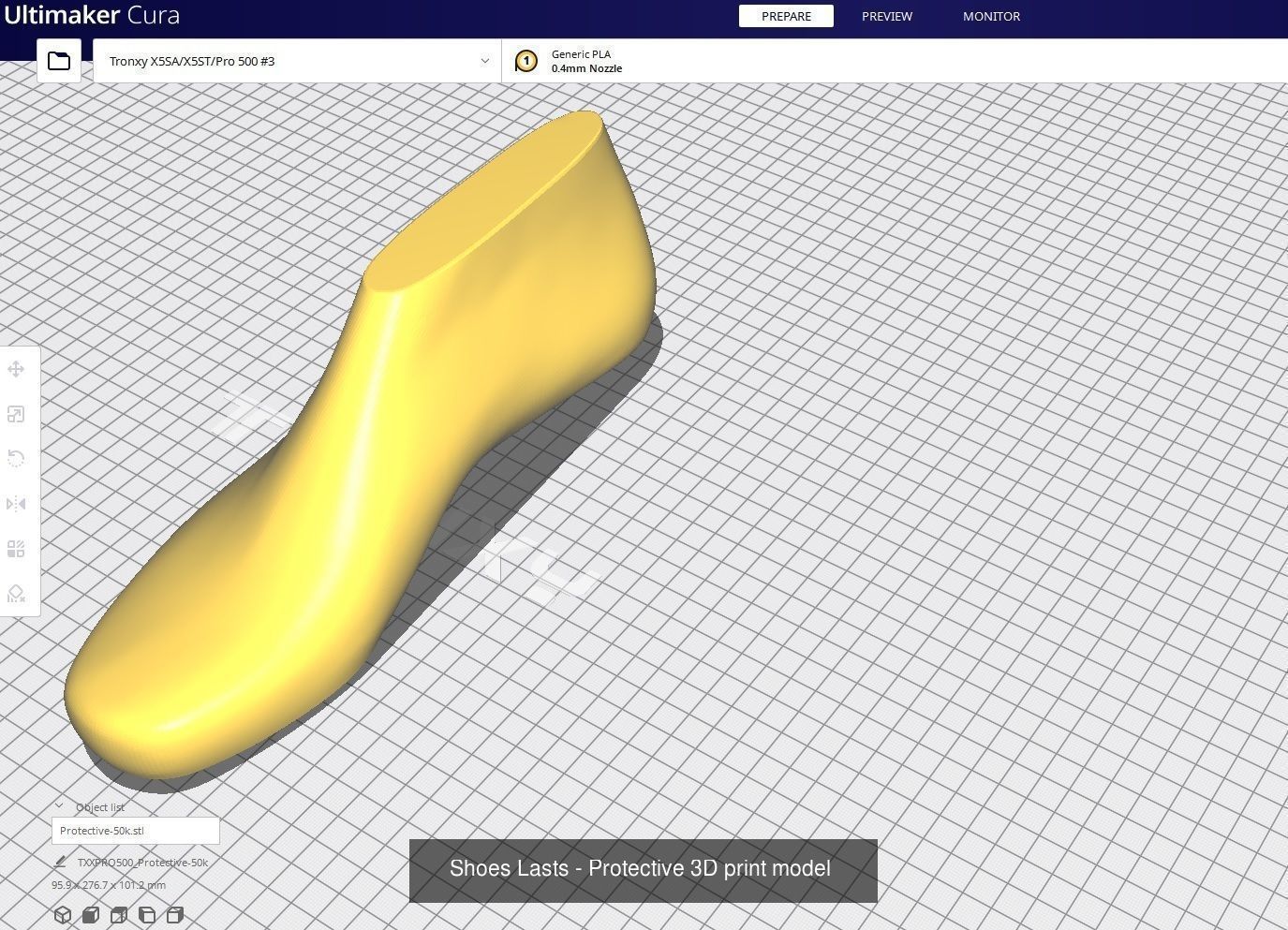
Task: Select the Support Blocker tool
Action: [16, 594]
